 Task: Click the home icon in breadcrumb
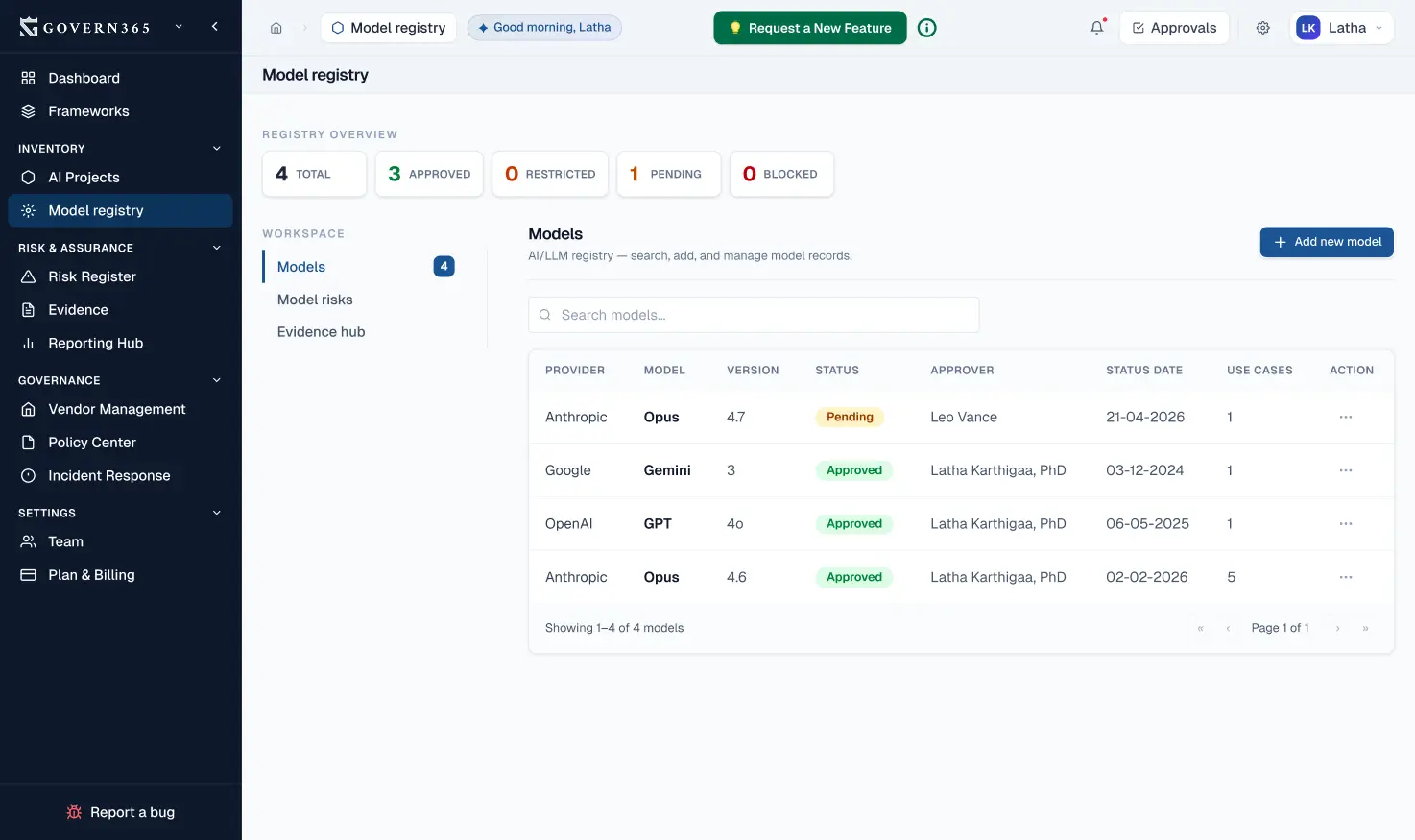276,28
